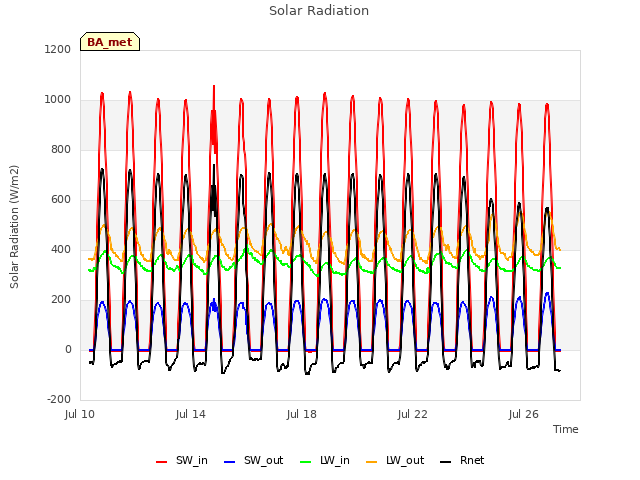The image size is (640, 480).
Task: Click the -200 y-axis tick label
Action: (59, 399)
